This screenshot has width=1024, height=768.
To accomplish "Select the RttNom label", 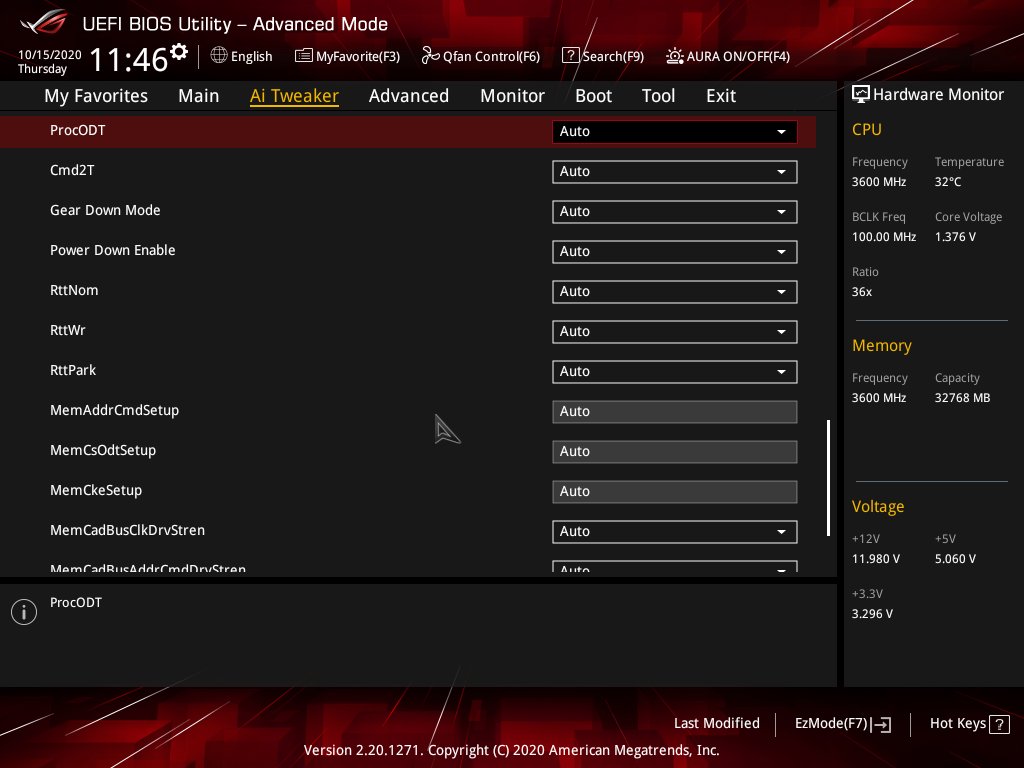I will pyautogui.click(x=74, y=290).
